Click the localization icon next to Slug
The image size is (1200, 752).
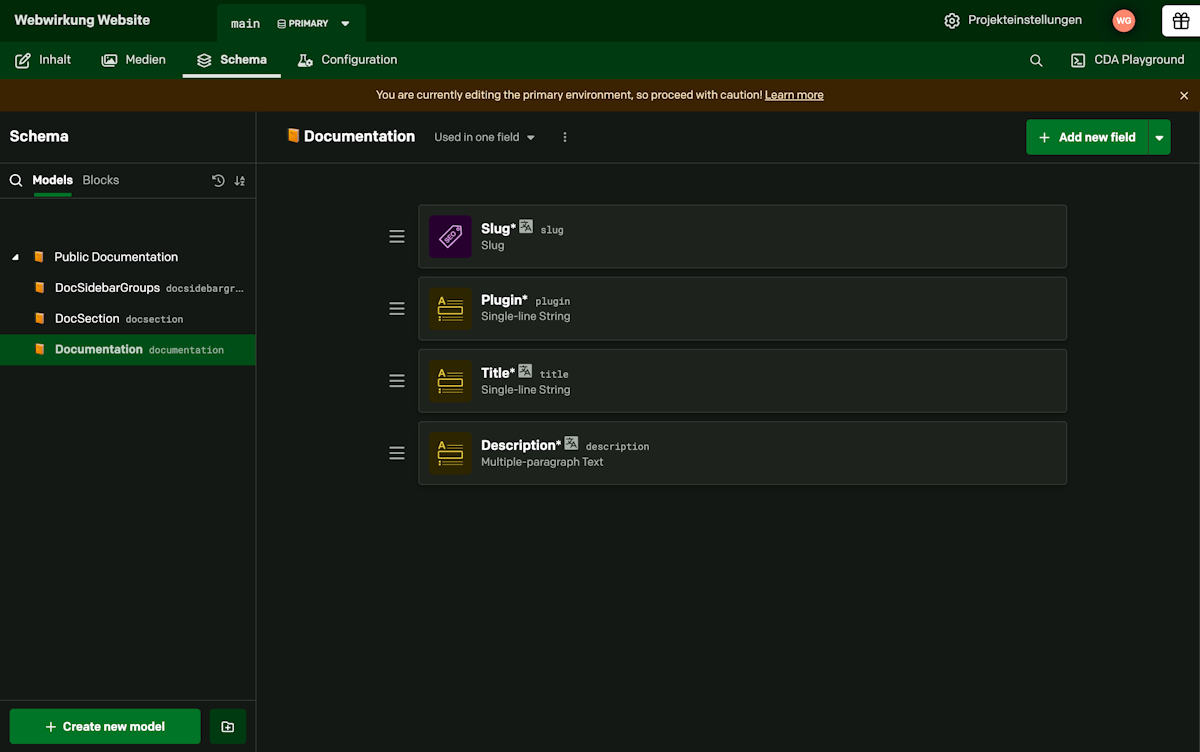(526, 227)
